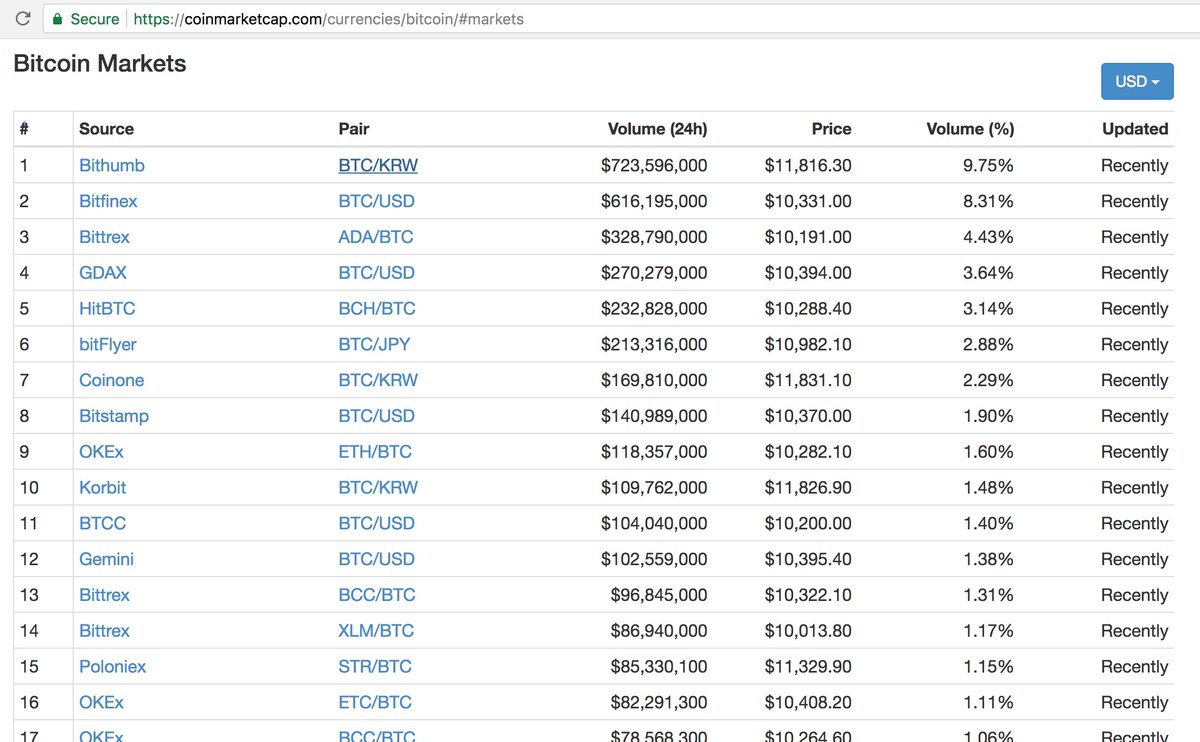The width and height of the screenshot is (1200, 742).
Task: Select Coinone's volume share 2.29%
Action: [x=988, y=380]
